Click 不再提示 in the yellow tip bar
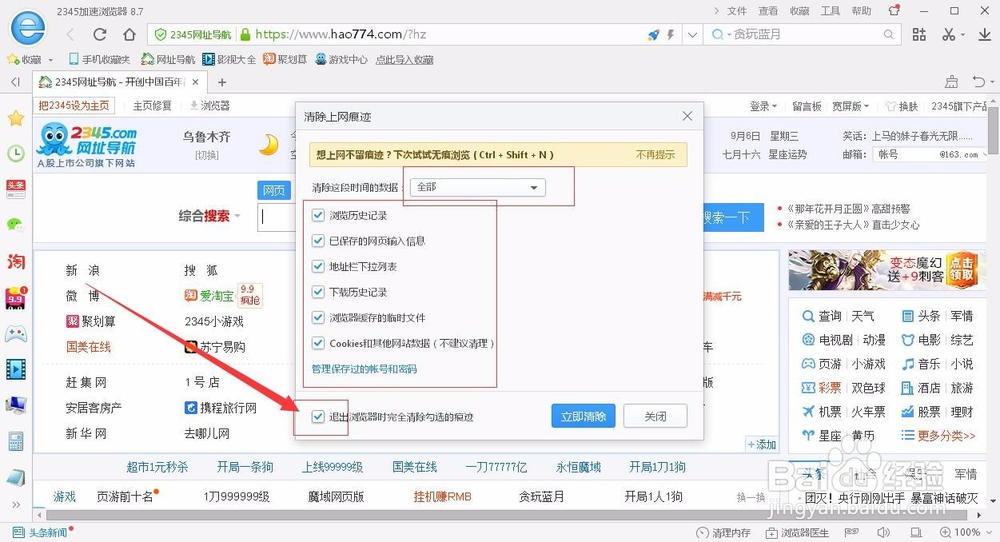The height and width of the screenshot is (542, 1000). click(655, 154)
